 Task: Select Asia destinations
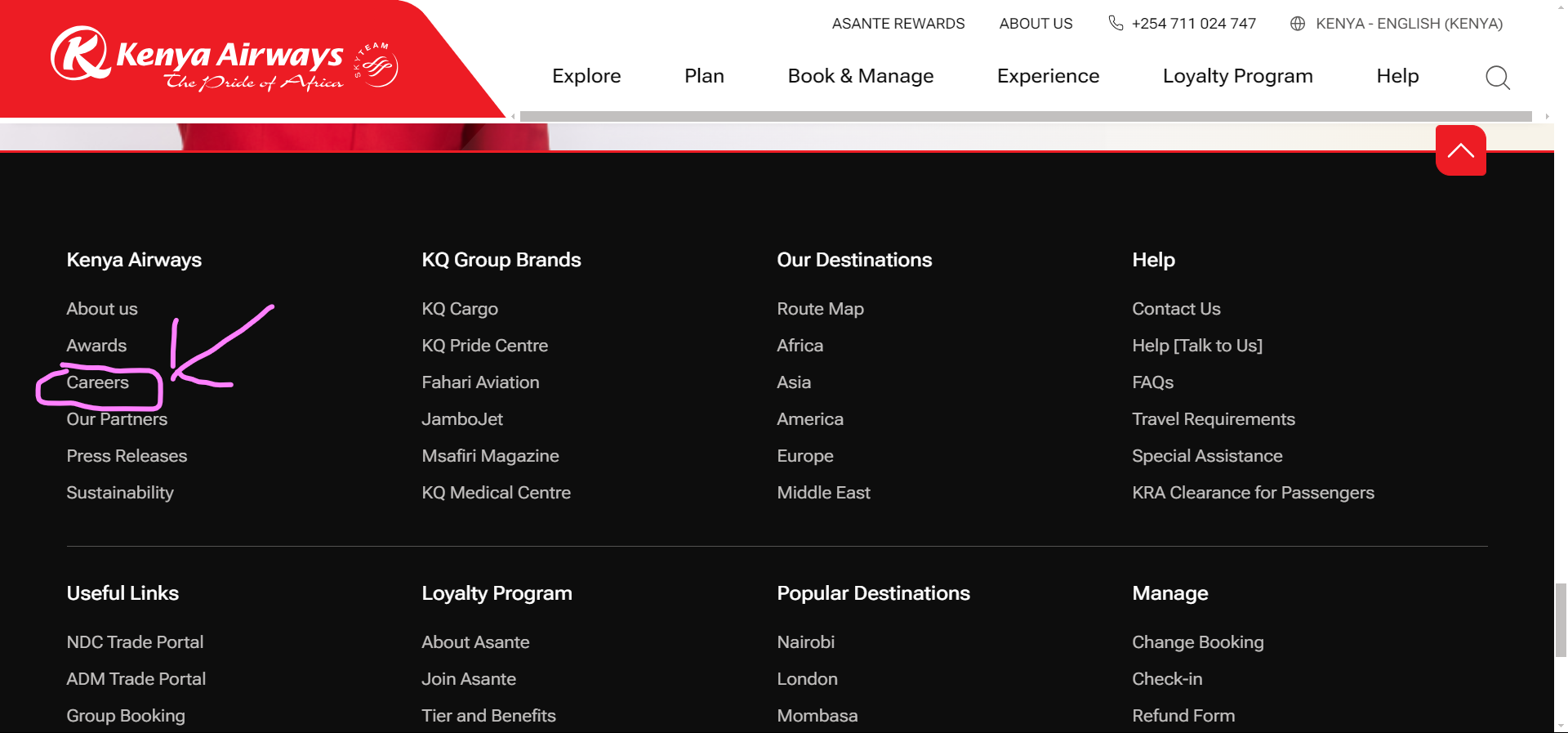point(794,382)
